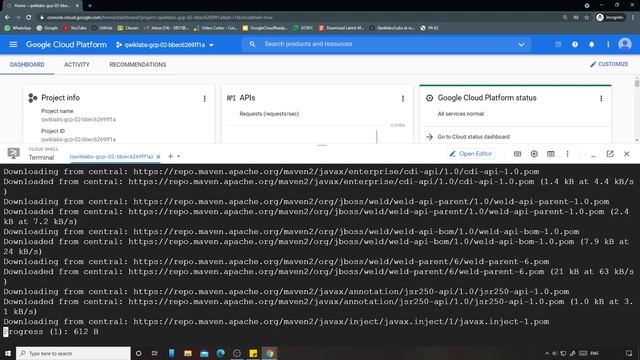The height and width of the screenshot is (360, 640).
Task: Minimize the Cloud Shell panel
Action: click(x=593, y=155)
